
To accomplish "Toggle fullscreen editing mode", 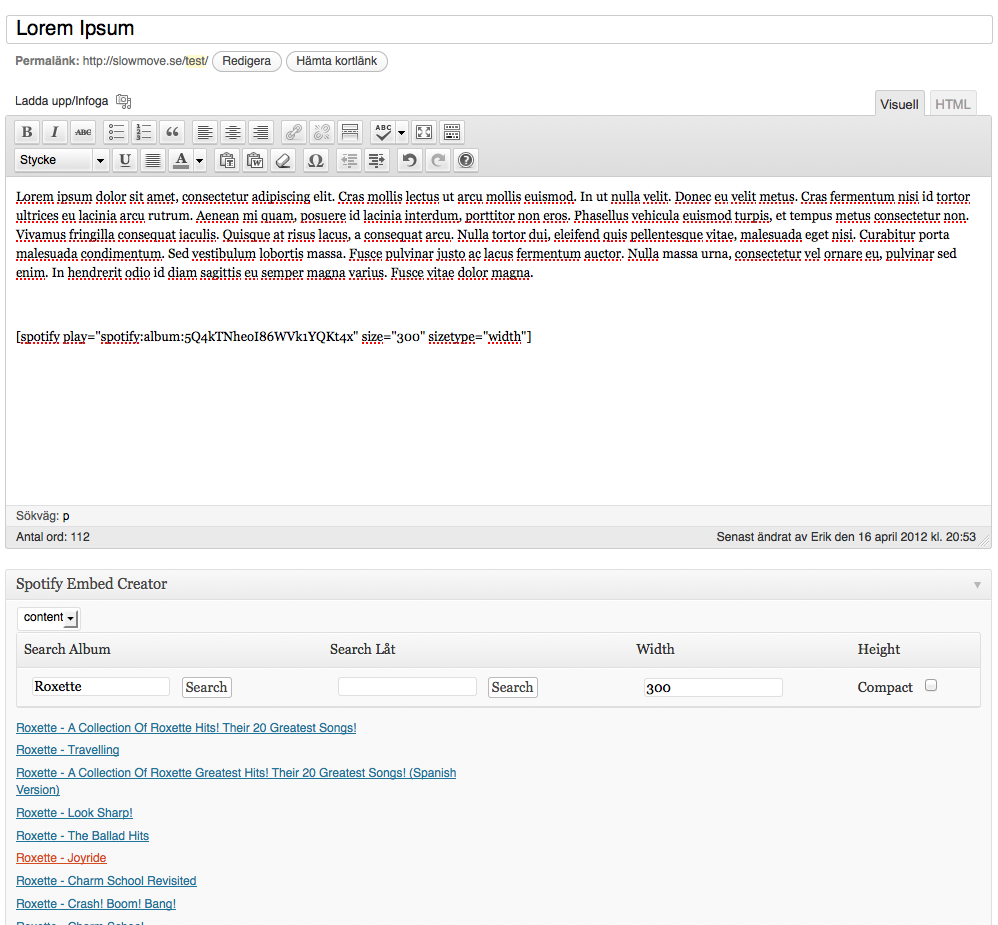I will [x=423, y=132].
